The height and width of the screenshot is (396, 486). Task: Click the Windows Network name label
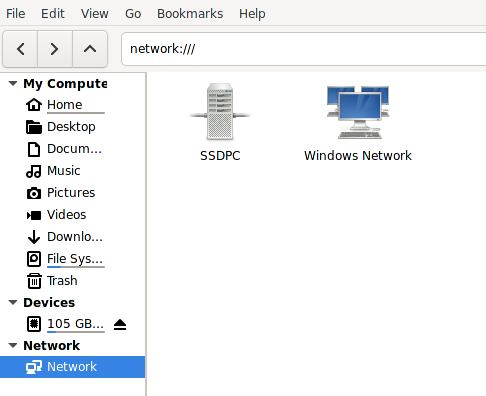point(358,156)
